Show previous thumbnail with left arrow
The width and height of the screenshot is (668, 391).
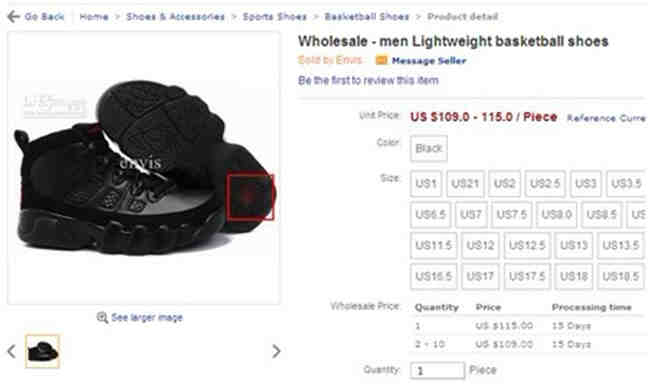12,351
